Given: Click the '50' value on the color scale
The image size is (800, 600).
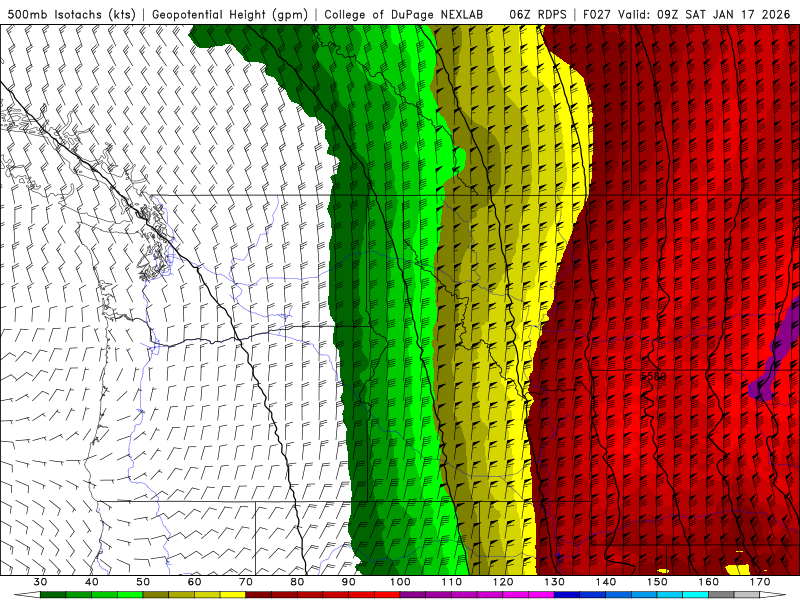Looking at the screenshot, I should tap(143, 582).
